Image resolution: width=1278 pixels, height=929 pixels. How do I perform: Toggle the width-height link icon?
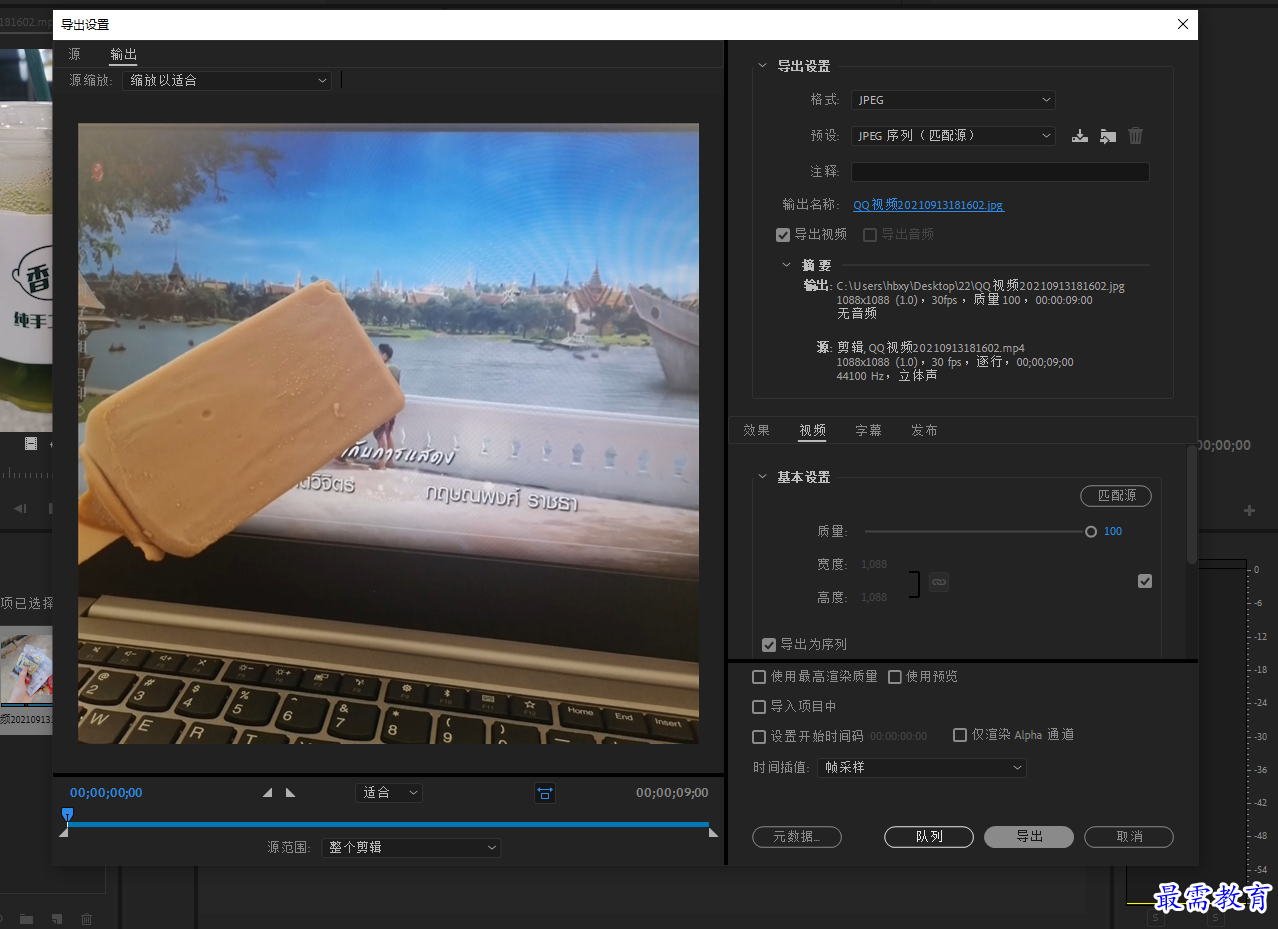click(x=938, y=581)
